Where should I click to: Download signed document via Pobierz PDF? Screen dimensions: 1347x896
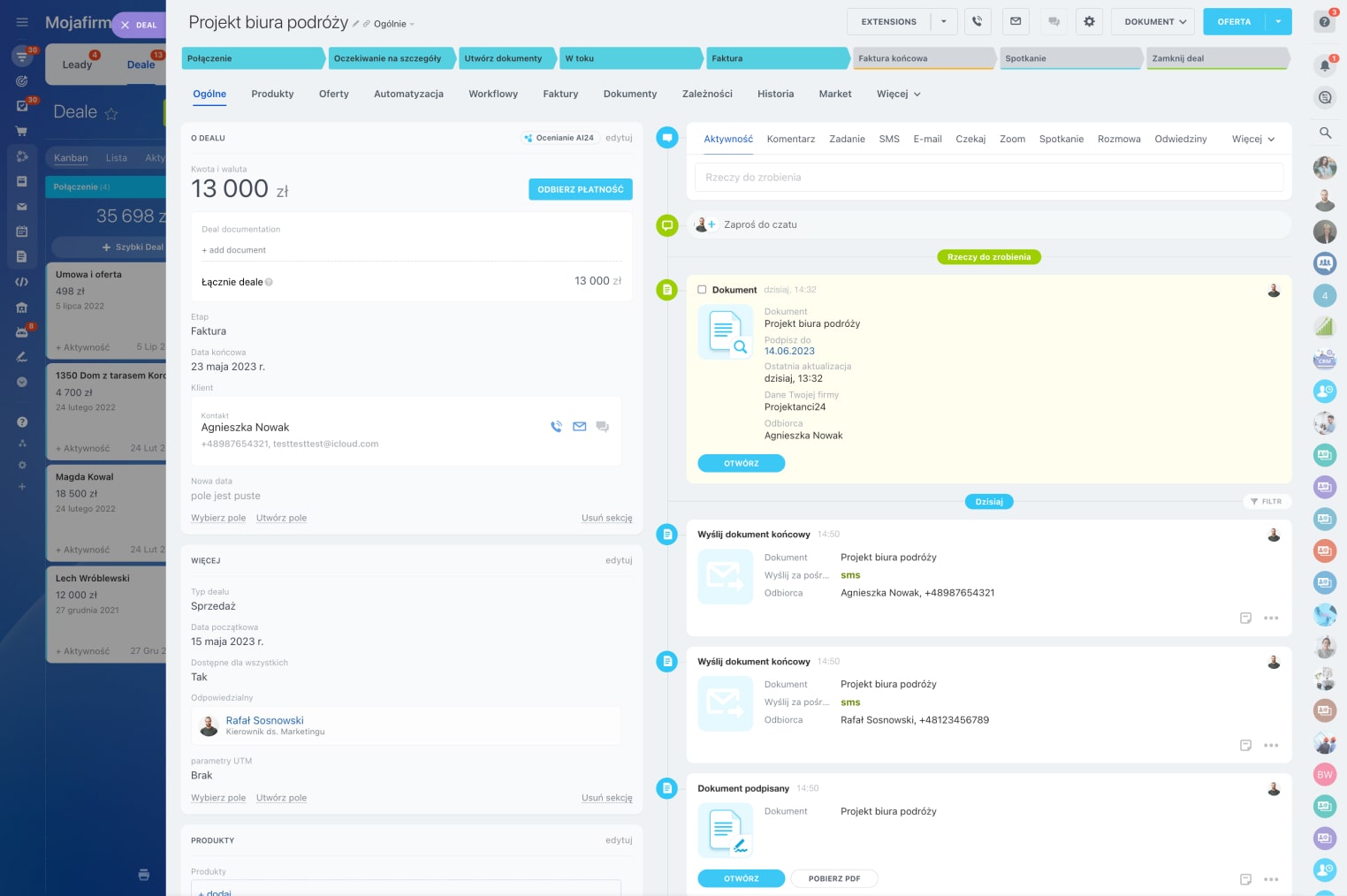coord(833,878)
